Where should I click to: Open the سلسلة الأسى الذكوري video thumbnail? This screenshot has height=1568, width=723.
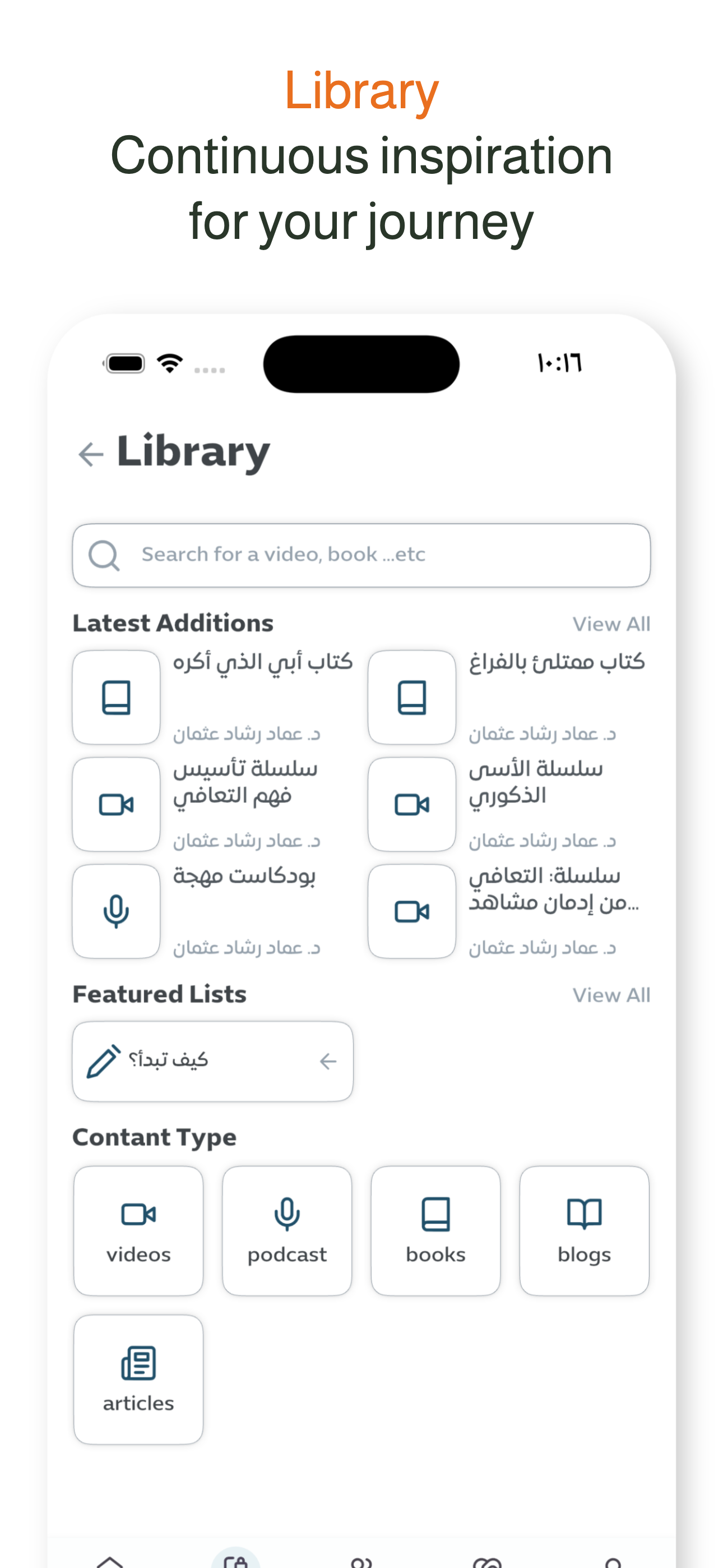[412, 804]
